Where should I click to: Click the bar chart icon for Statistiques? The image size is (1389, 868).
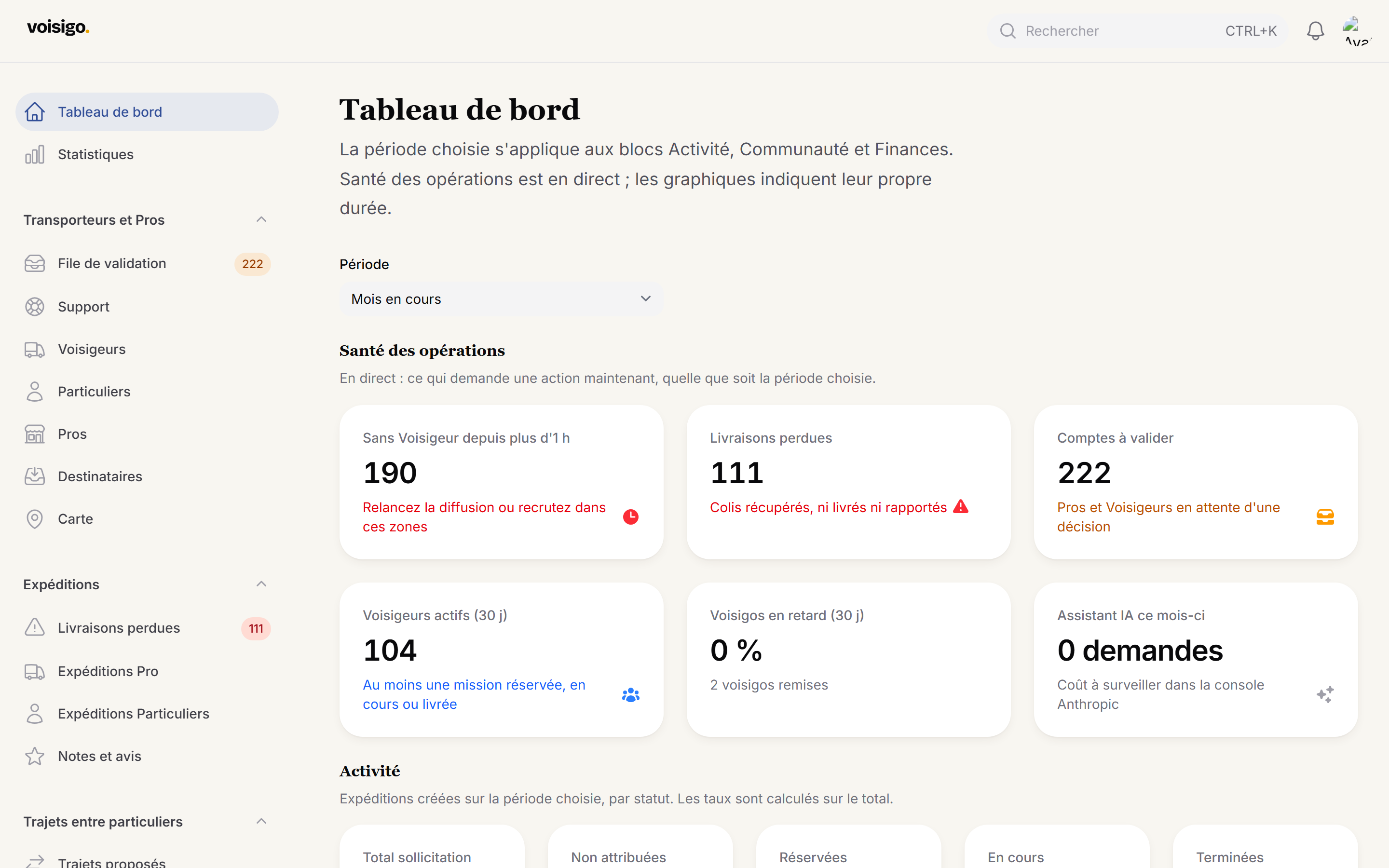pos(34,154)
